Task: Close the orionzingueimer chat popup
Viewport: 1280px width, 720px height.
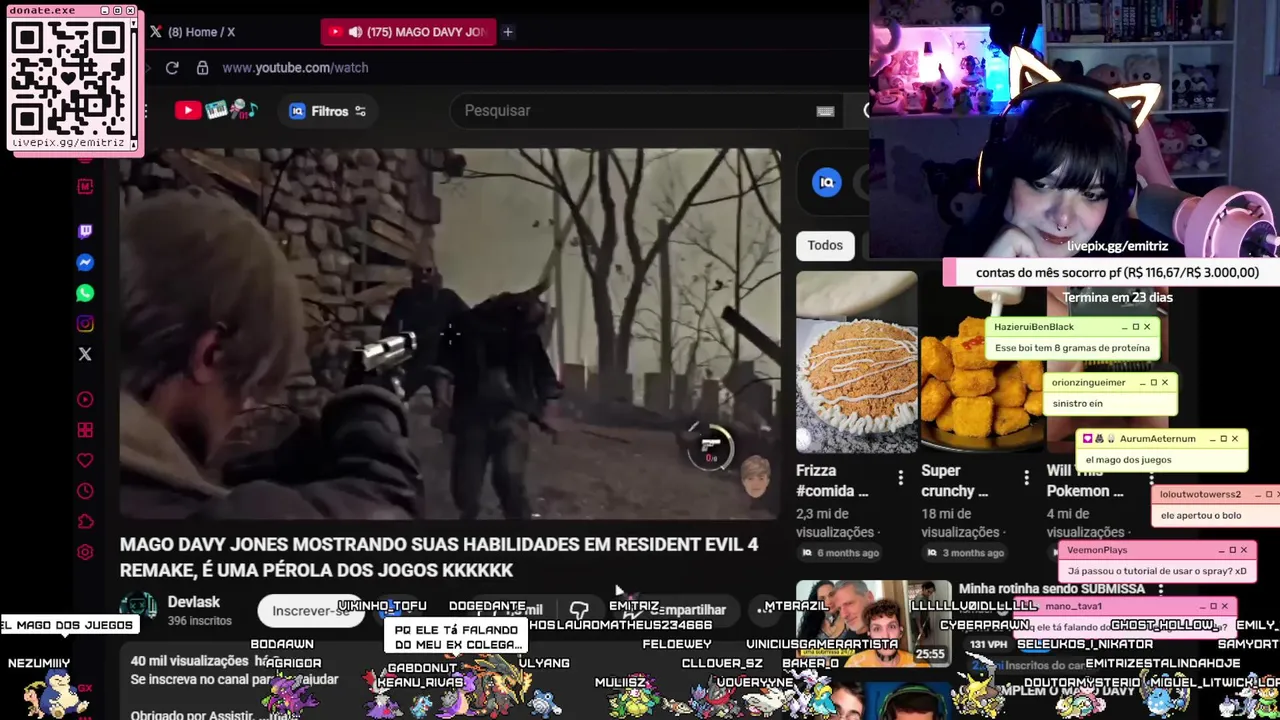Action: pyautogui.click(x=1164, y=383)
